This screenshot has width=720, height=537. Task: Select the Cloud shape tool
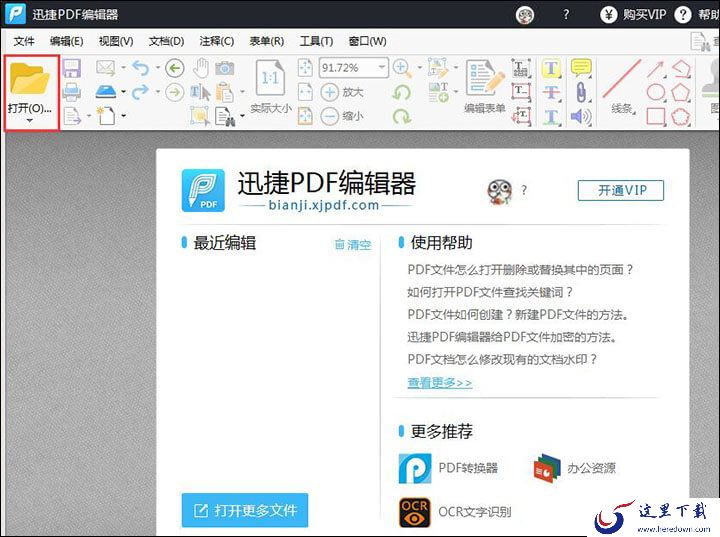pos(681,116)
